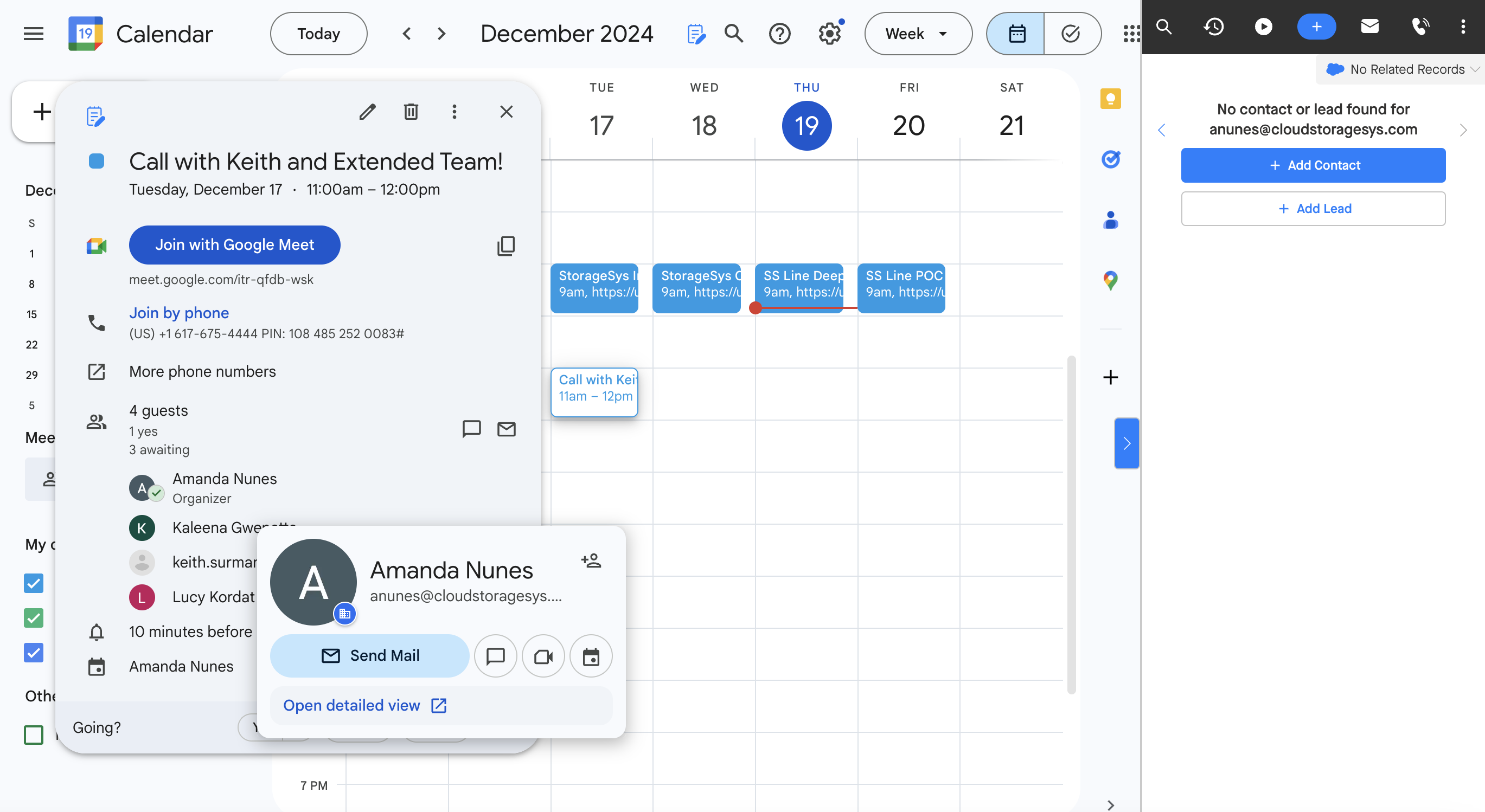Open the event options three-dot menu
1485x812 pixels.
[455, 111]
